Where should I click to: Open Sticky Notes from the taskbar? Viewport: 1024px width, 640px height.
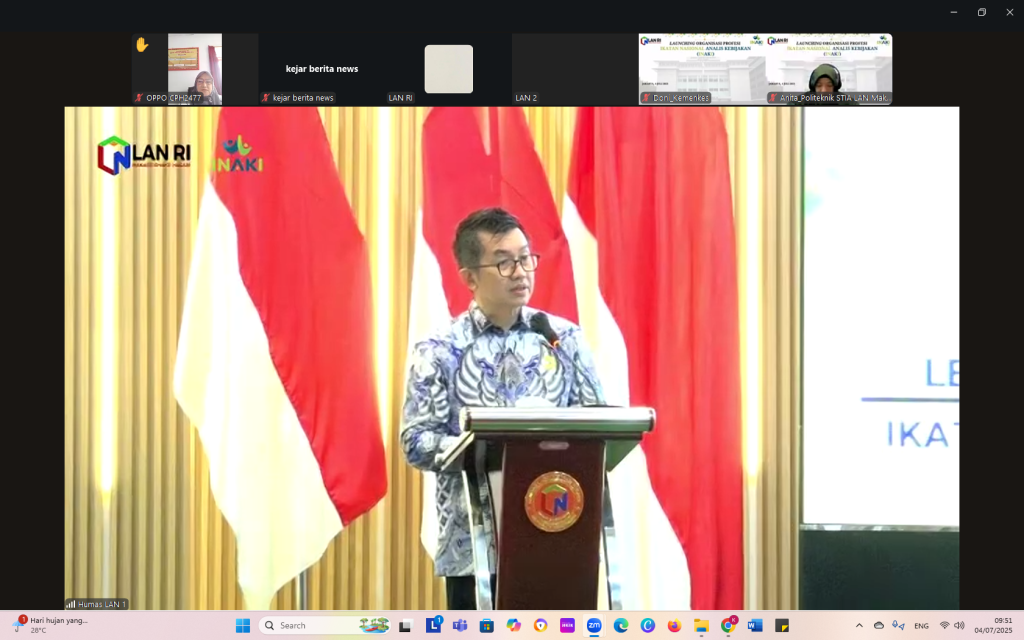point(782,626)
